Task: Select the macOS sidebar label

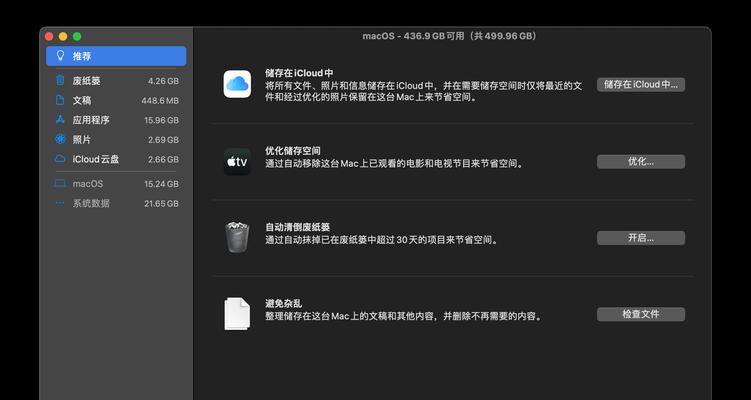Action: tap(88, 184)
